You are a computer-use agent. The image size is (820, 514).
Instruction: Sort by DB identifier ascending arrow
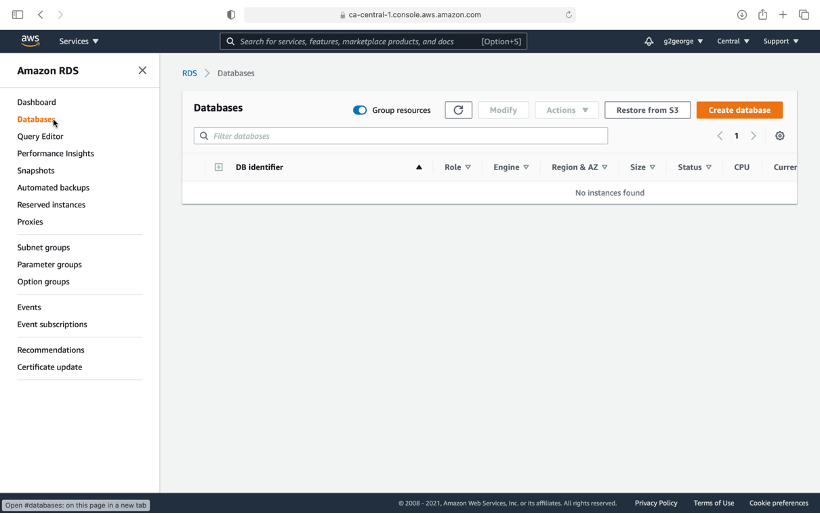(418, 167)
